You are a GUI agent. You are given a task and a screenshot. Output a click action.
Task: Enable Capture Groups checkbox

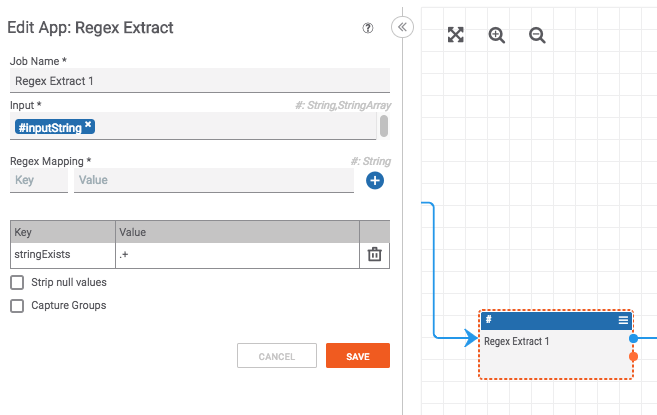tap(17, 306)
